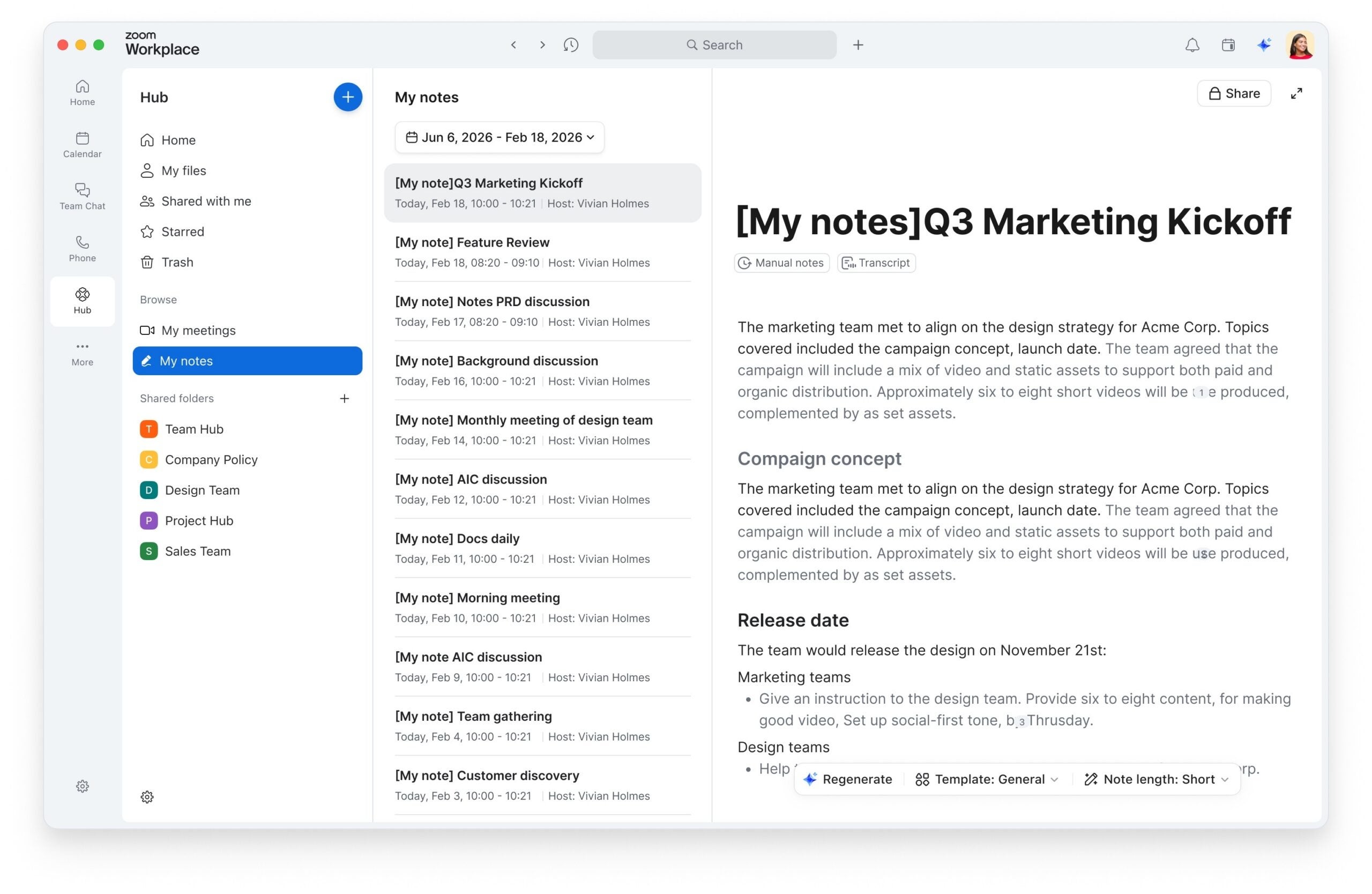Switch to the Manual notes view

782,263
